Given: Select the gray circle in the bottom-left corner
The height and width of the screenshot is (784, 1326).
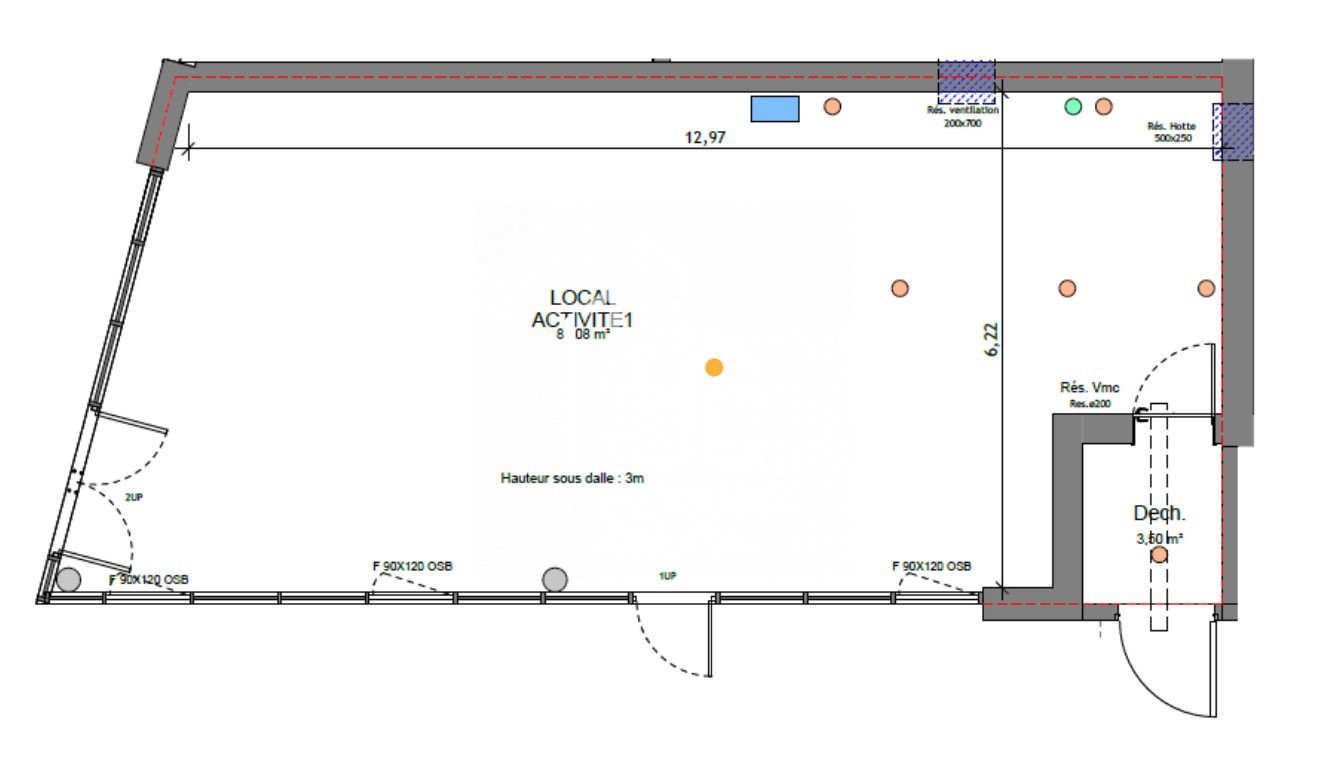Looking at the screenshot, I should point(68,578).
